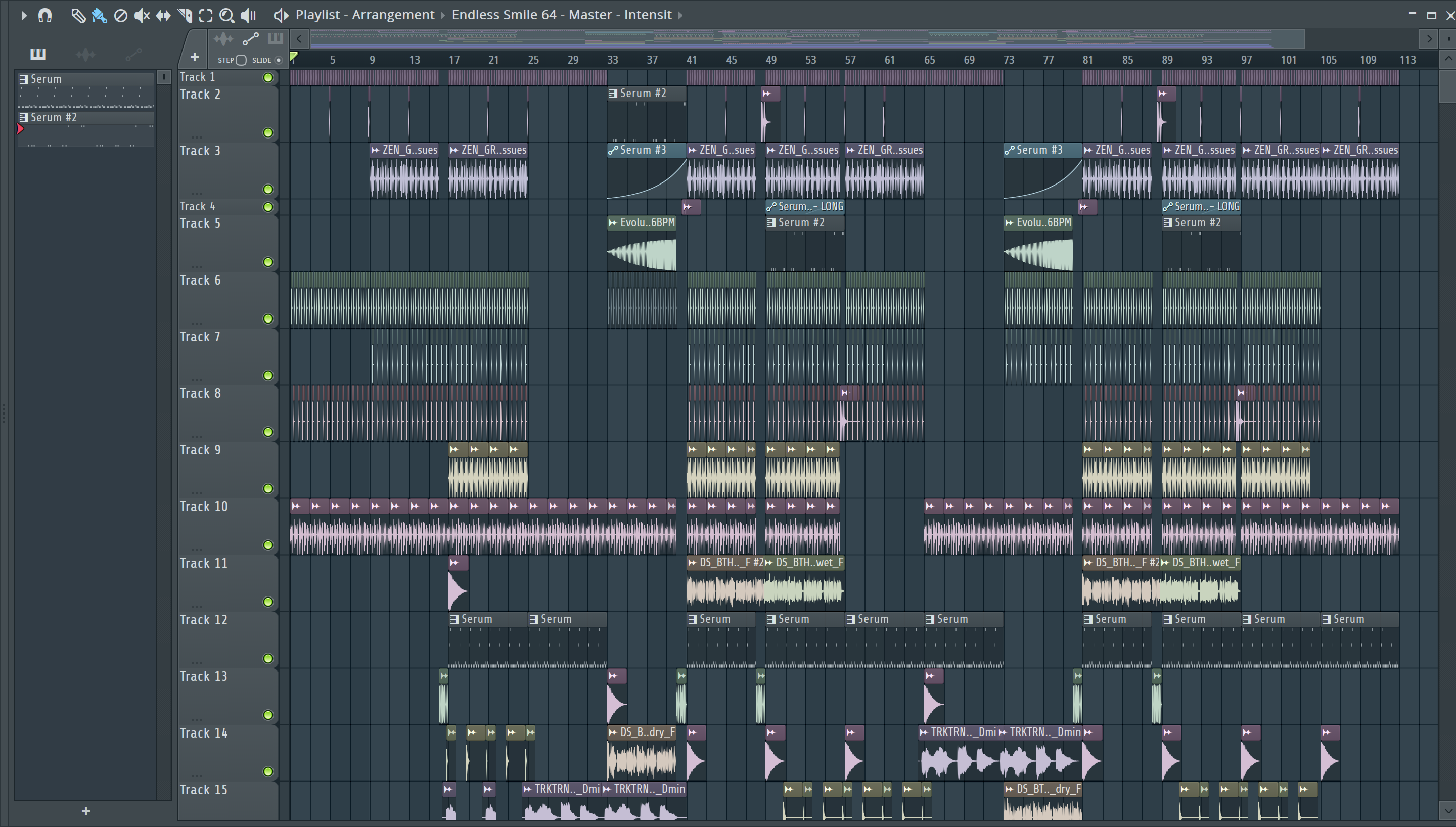This screenshot has height=827, width=1456.
Task: Mute Track 2 with its green LED
Action: coord(268,132)
